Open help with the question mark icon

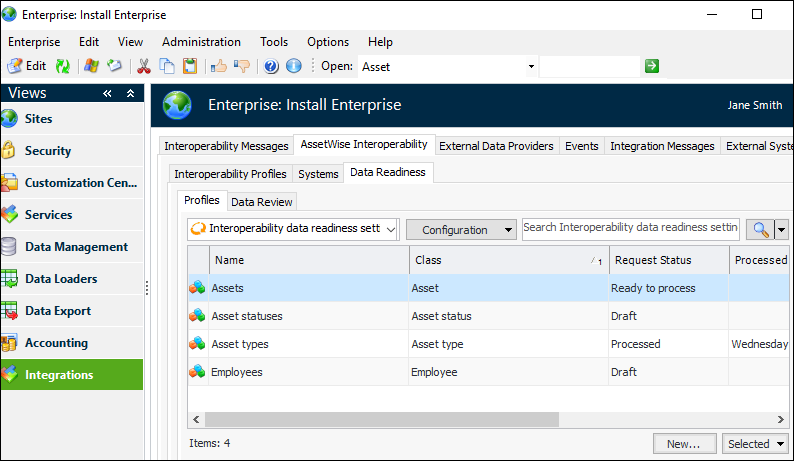271,66
